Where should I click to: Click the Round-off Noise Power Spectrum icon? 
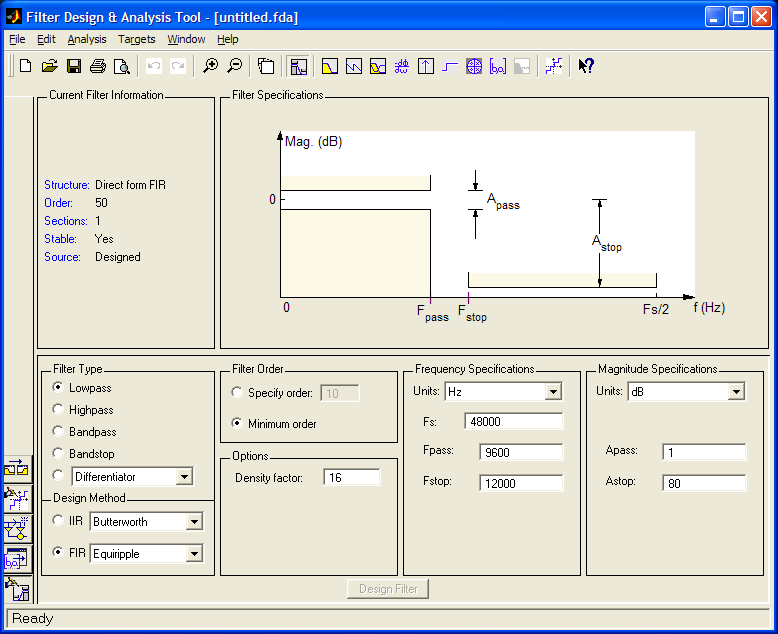click(522, 66)
